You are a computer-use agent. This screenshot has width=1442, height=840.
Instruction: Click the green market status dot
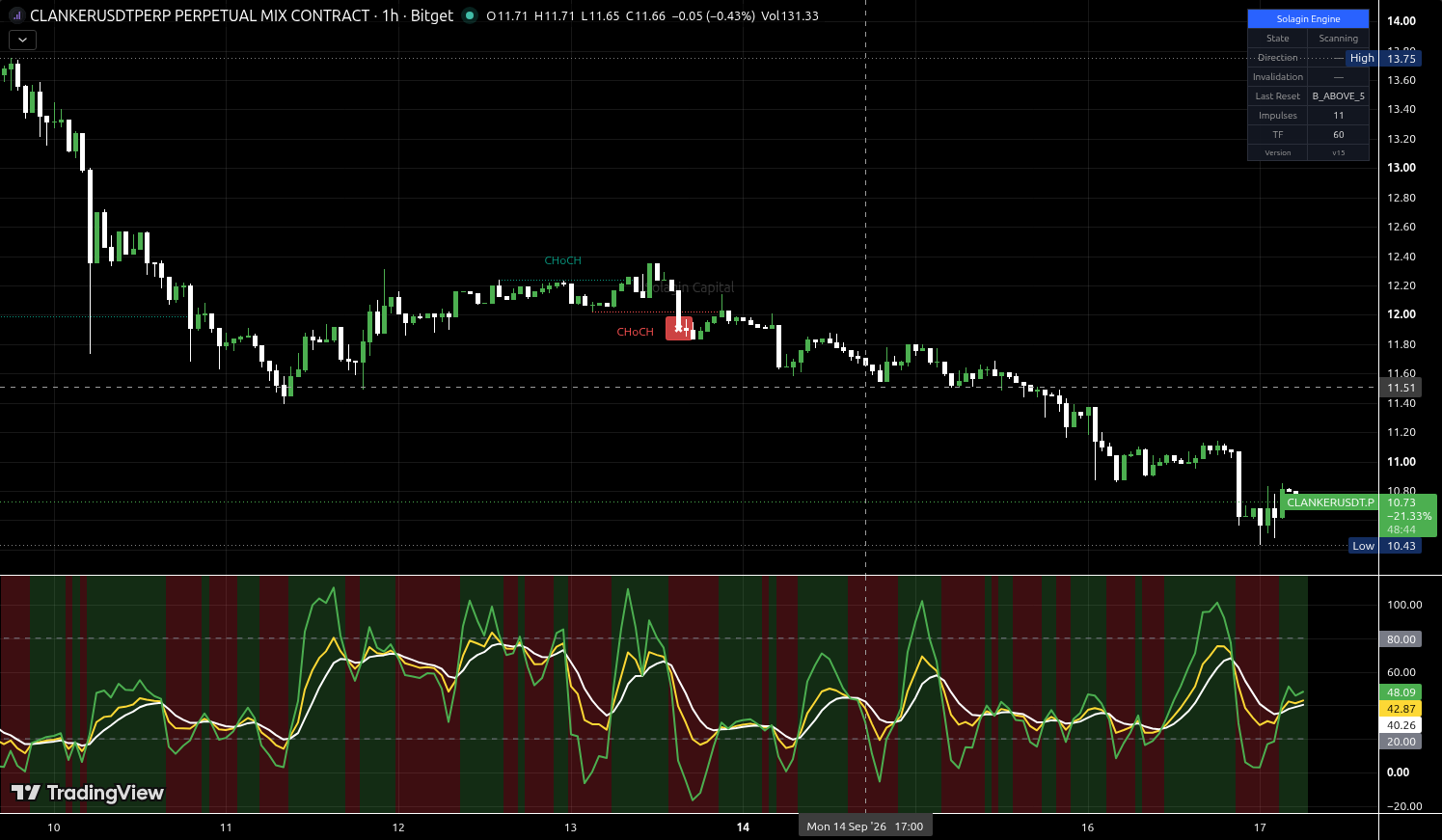coord(469,16)
